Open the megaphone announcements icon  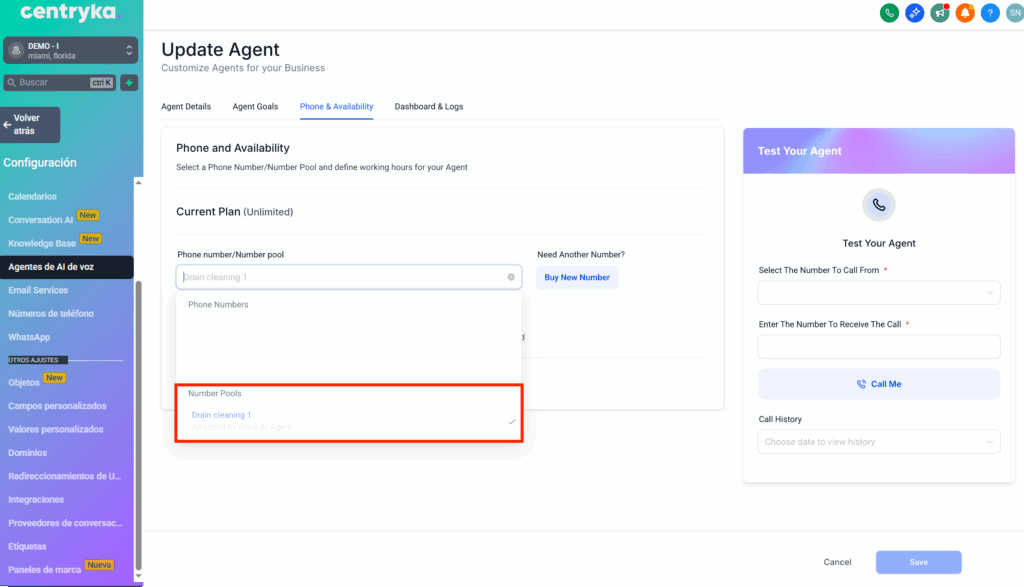pyautogui.click(x=939, y=13)
